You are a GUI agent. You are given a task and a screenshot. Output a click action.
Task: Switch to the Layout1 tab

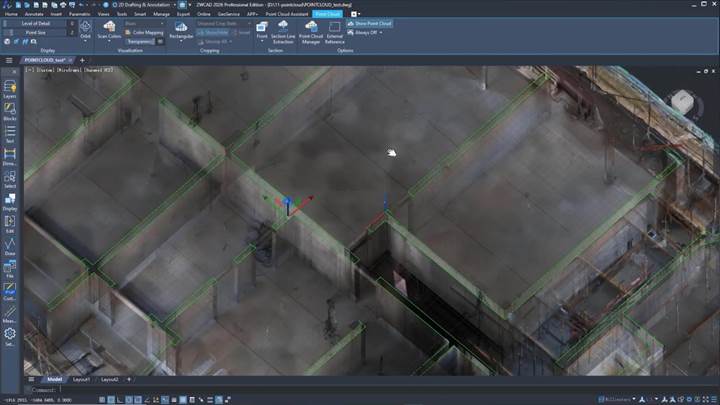tap(81, 380)
